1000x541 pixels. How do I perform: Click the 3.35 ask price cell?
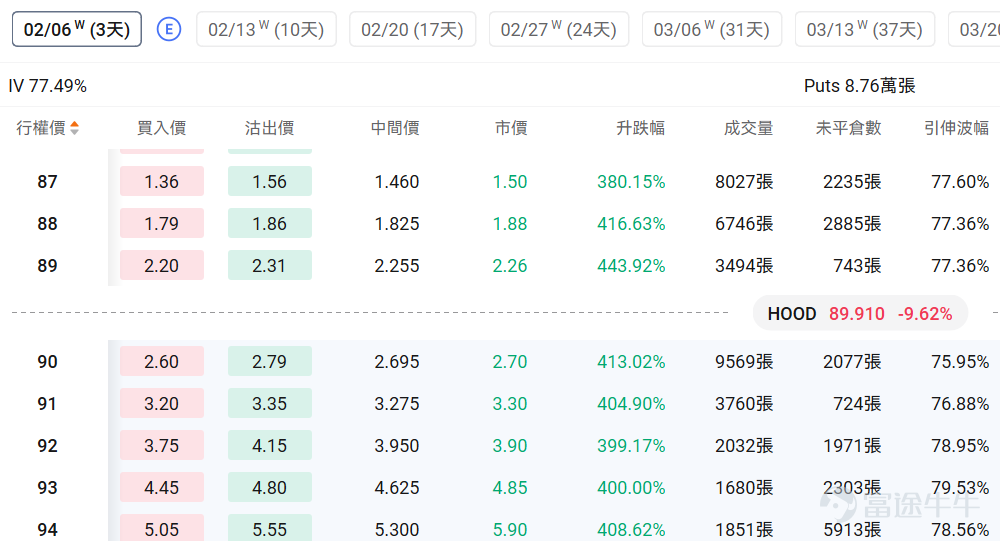click(270, 403)
